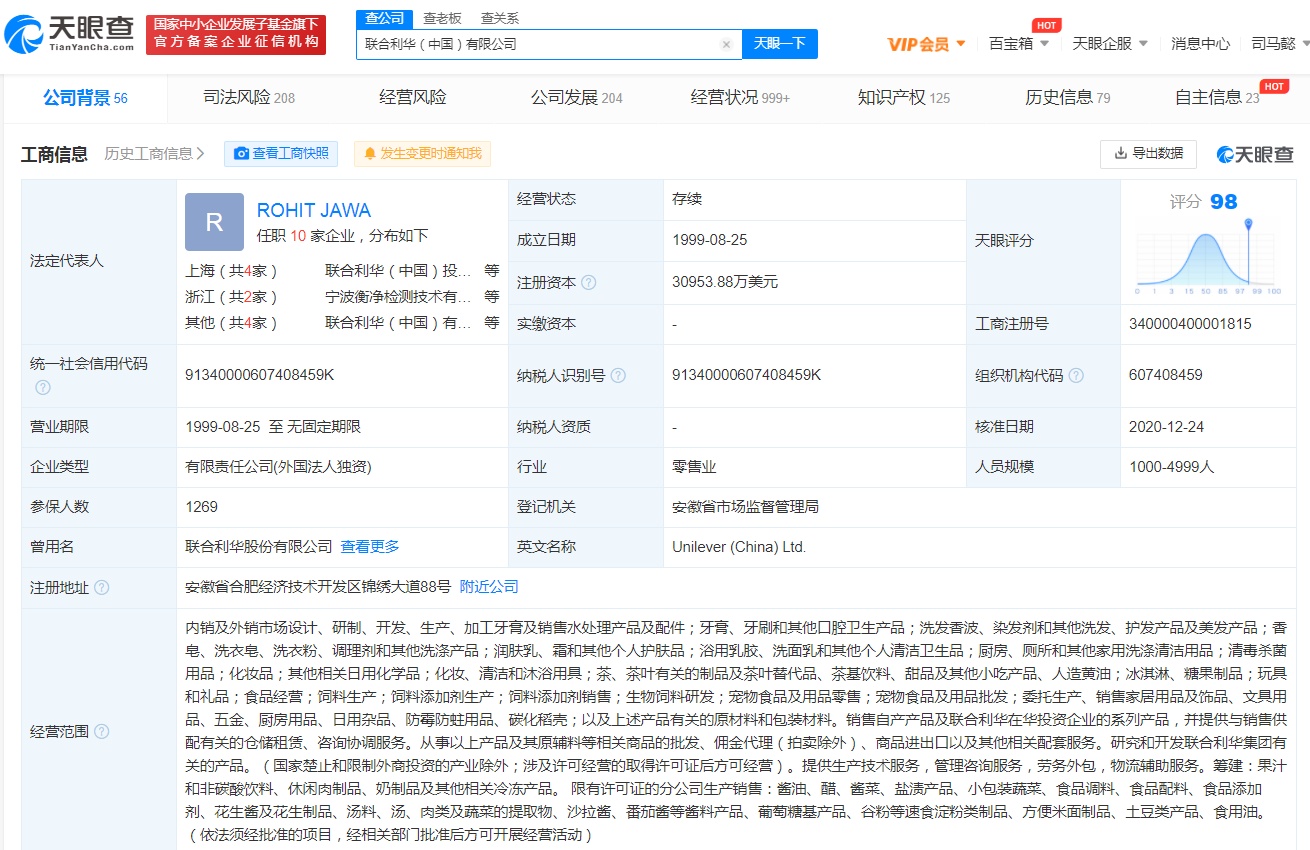The image size is (1310, 850).
Task: Click the TianYanCha logo at top left
Action: click(x=69, y=34)
